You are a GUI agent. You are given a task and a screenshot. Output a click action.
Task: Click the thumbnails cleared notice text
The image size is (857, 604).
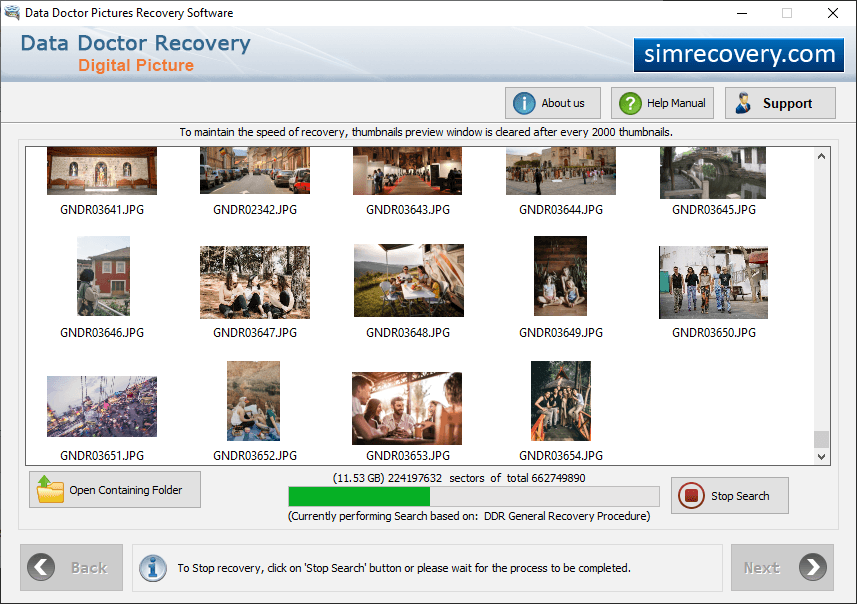pos(426,132)
